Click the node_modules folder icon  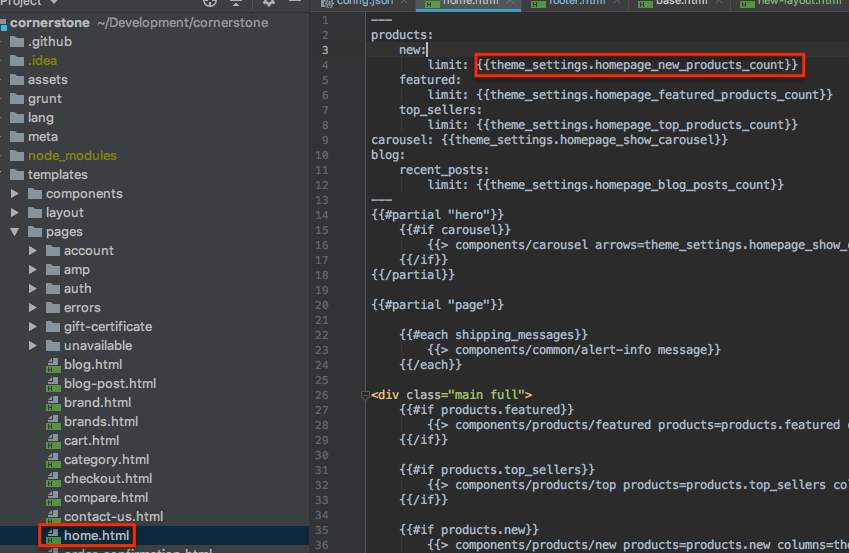17,156
